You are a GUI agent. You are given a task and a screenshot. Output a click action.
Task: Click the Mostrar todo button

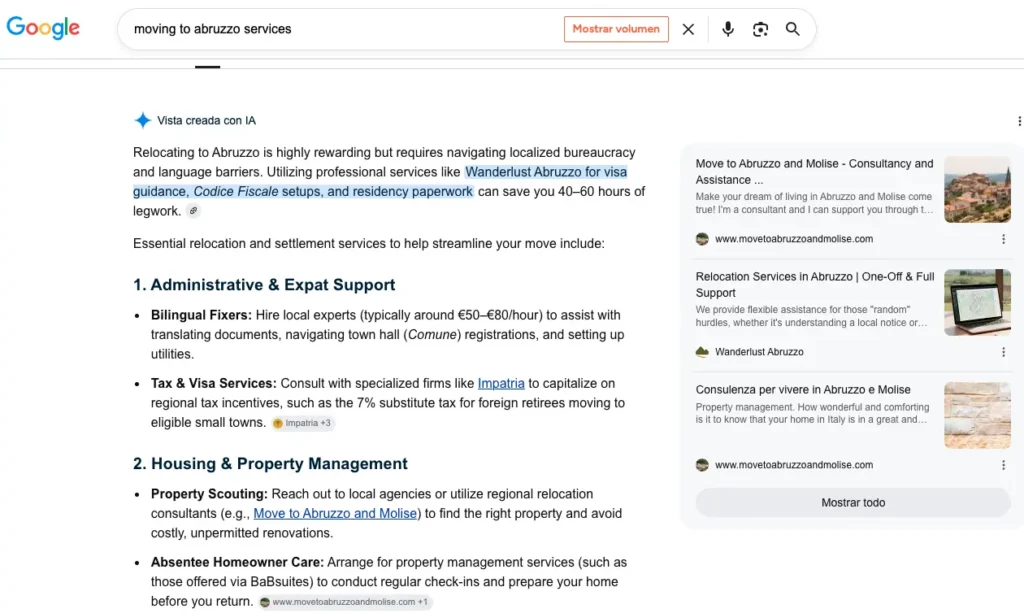[853, 503]
